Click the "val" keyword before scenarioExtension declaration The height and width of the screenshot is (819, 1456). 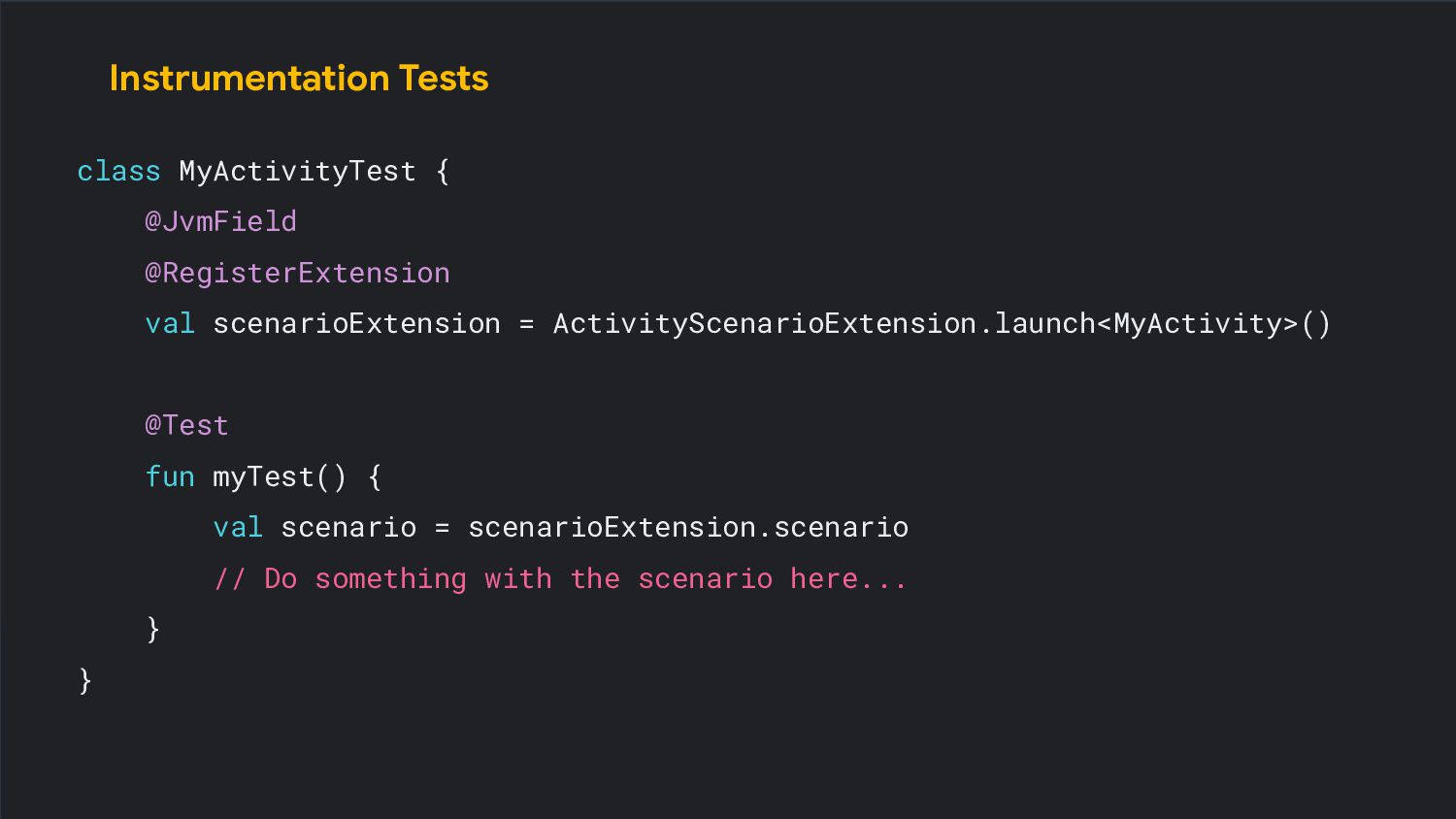point(170,324)
